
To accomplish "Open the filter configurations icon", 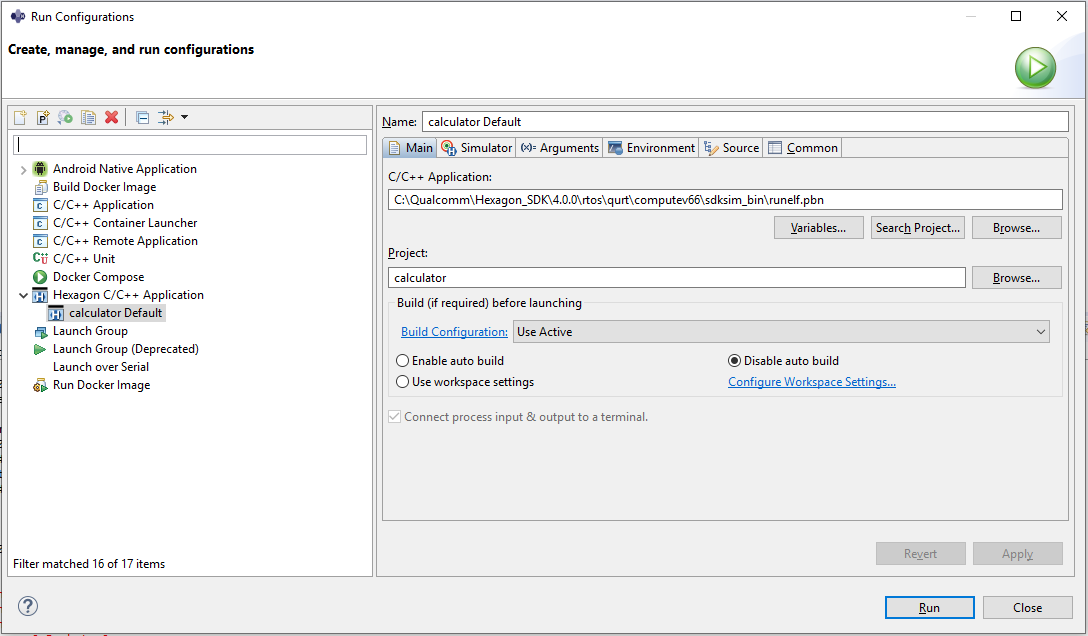I will pyautogui.click(x=166, y=117).
